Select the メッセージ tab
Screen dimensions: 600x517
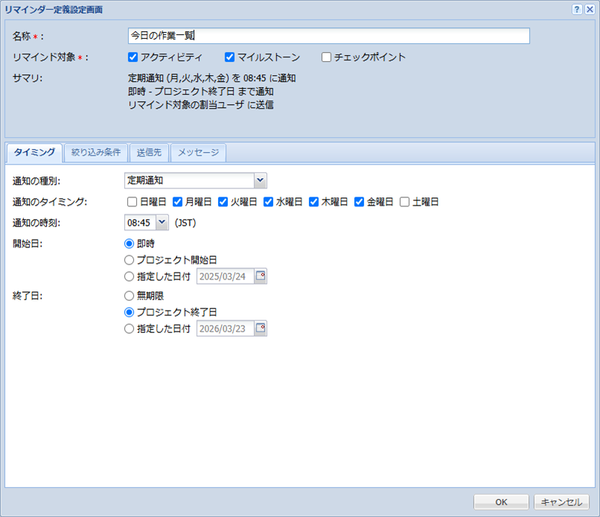click(199, 153)
